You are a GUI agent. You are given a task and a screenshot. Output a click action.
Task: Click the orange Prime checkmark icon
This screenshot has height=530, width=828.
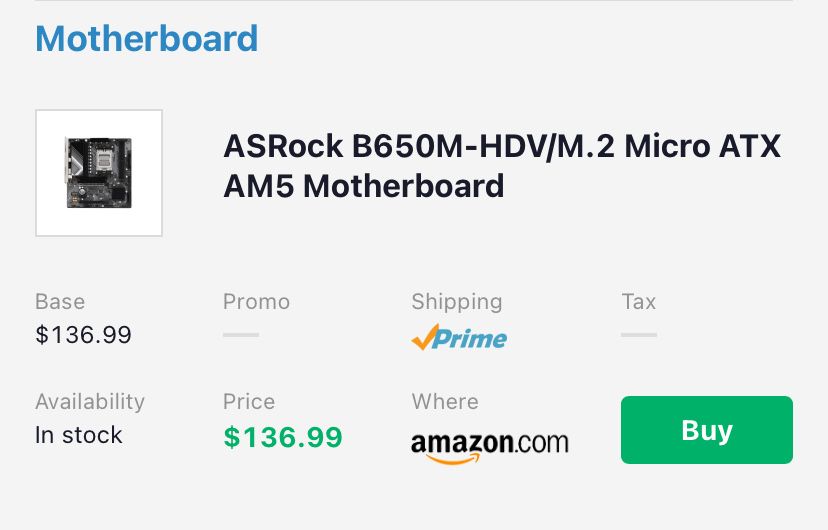pyautogui.click(x=425, y=337)
